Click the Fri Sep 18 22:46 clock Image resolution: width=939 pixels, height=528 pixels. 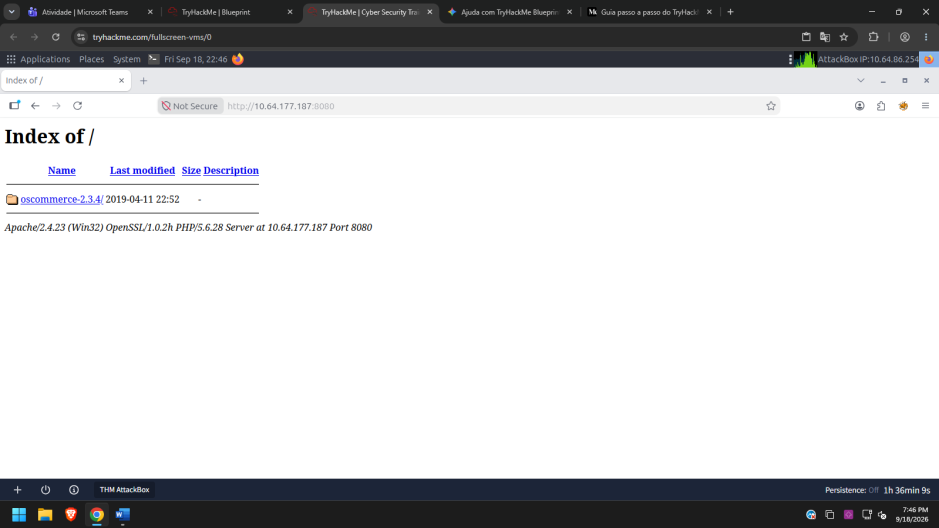click(196, 59)
